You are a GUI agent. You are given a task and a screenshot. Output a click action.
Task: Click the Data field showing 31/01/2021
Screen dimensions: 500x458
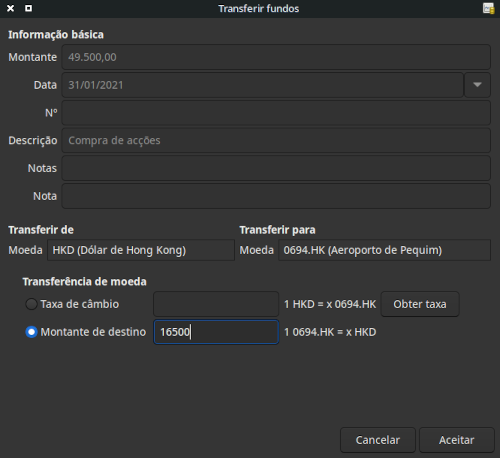[263, 85]
